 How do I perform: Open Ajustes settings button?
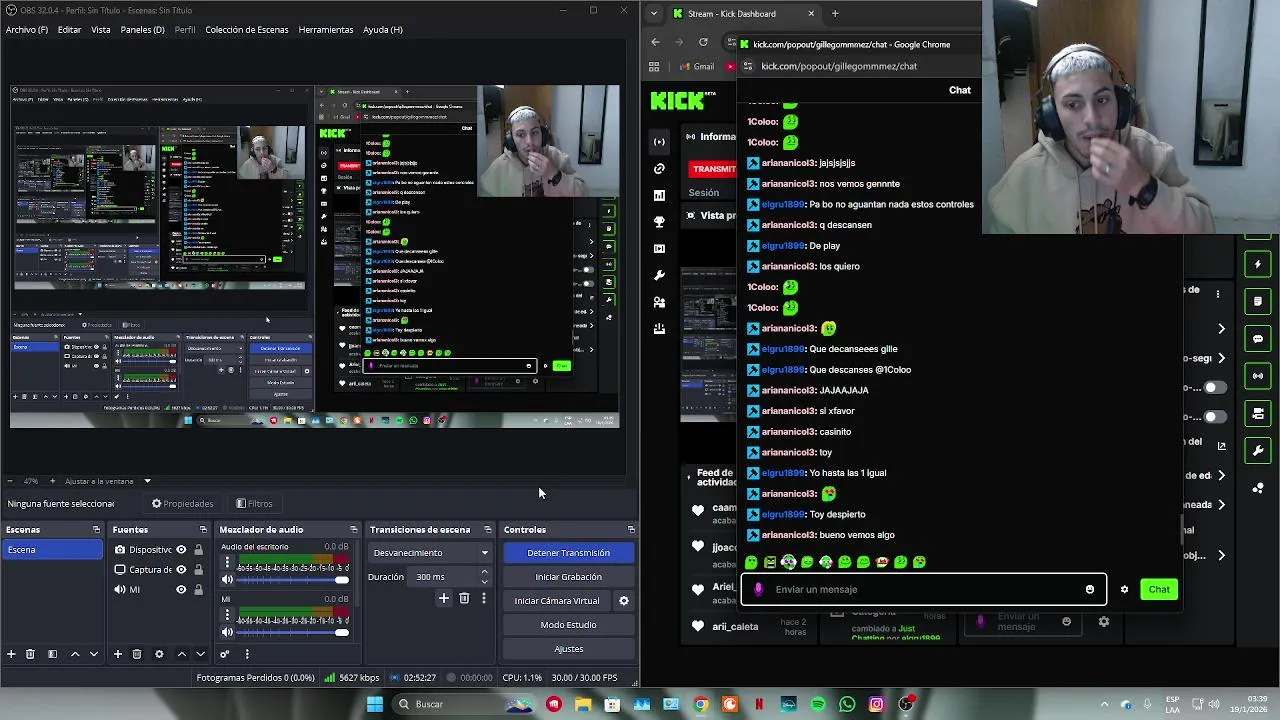point(568,649)
